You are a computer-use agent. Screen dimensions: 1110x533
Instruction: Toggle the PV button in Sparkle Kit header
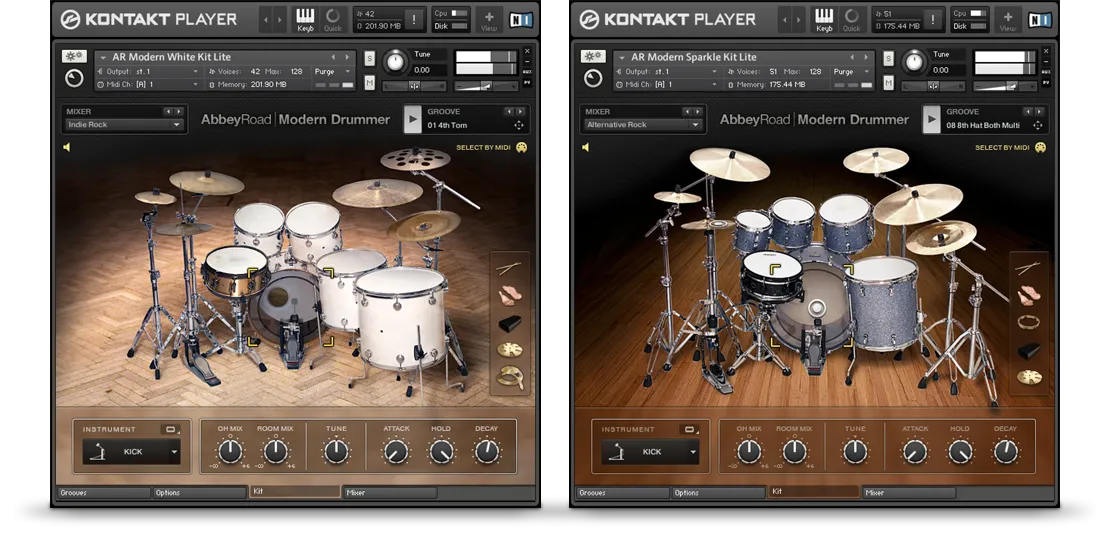[1046, 83]
